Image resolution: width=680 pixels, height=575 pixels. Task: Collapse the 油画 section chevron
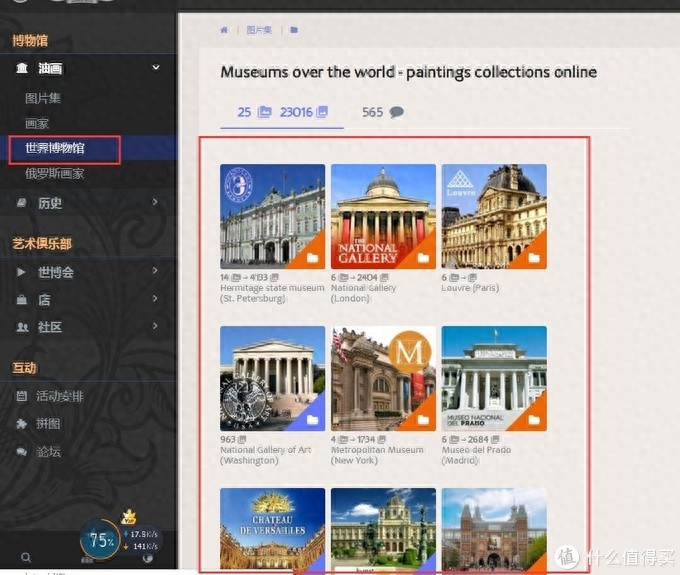point(156,68)
